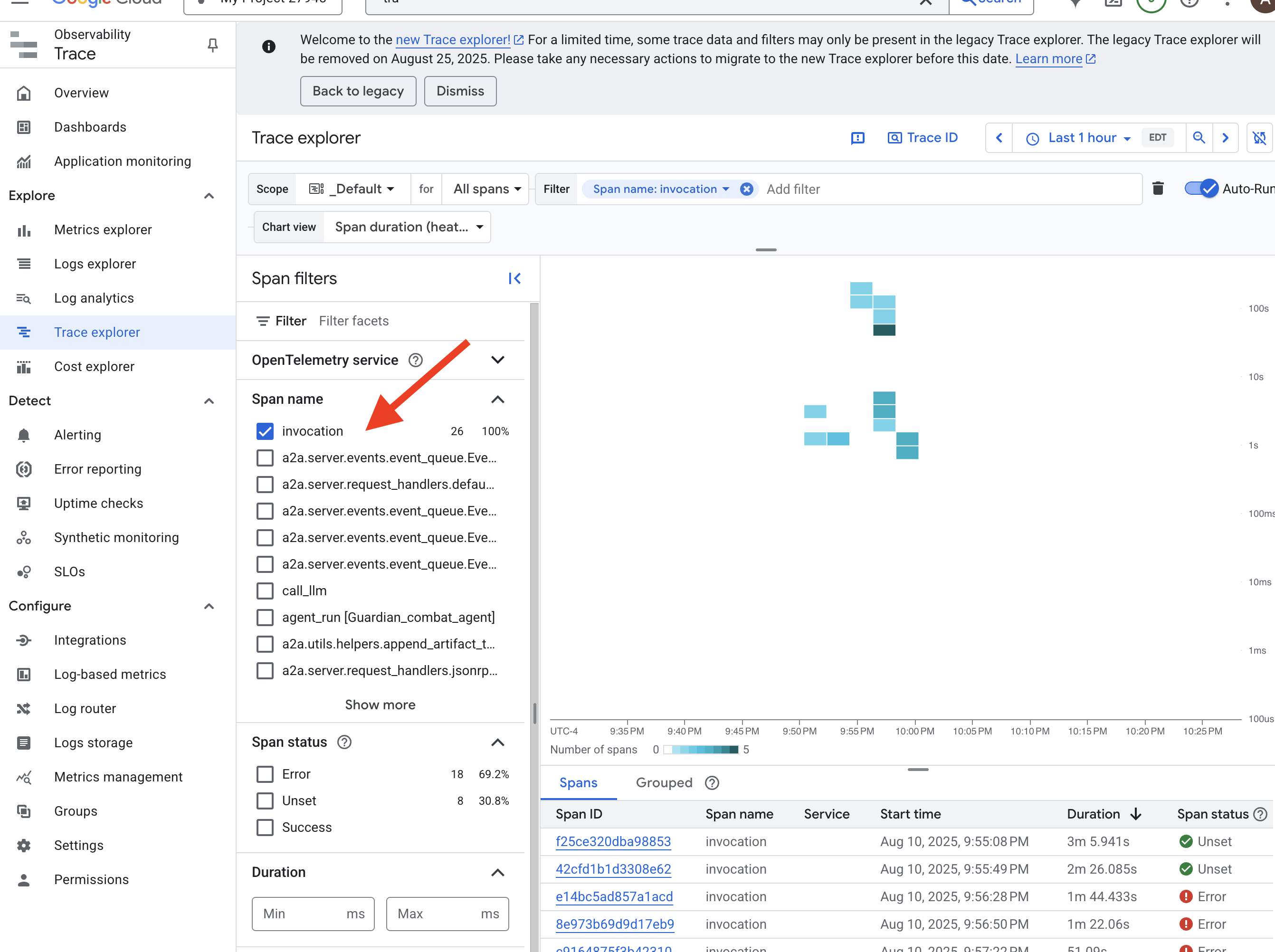Click the auto-refresh off icon
The image size is (1275, 952).
(x=1259, y=138)
